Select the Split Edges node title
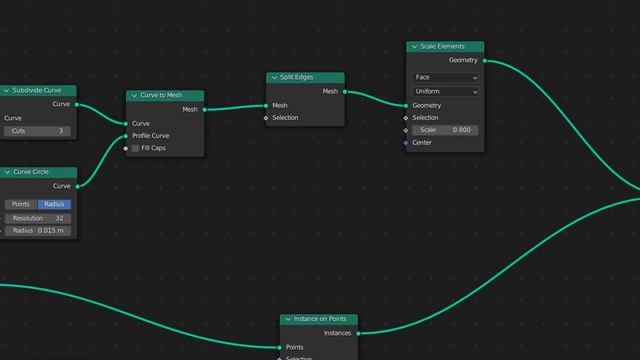The width and height of the screenshot is (640, 360). pyautogui.click(x=297, y=77)
